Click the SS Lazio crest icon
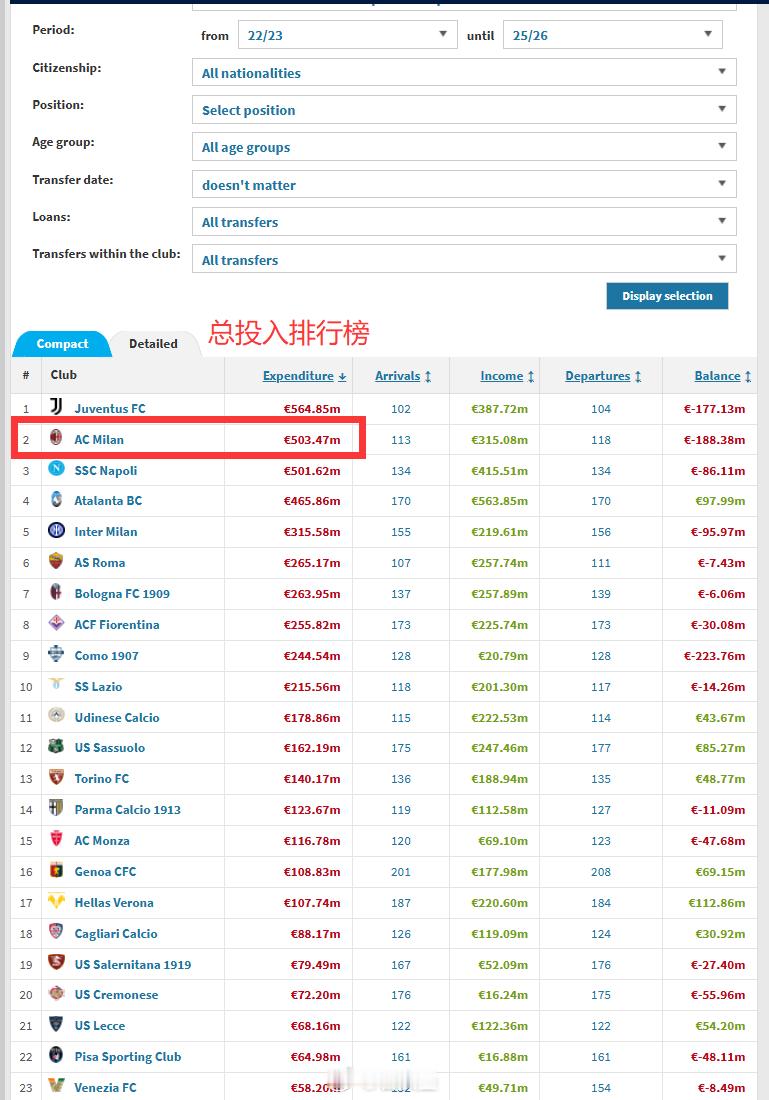The height and width of the screenshot is (1100, 769). [x=56, y=684]
